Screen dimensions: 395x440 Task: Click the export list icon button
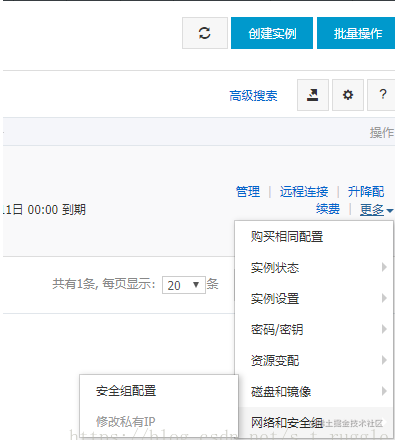point(313,95)
